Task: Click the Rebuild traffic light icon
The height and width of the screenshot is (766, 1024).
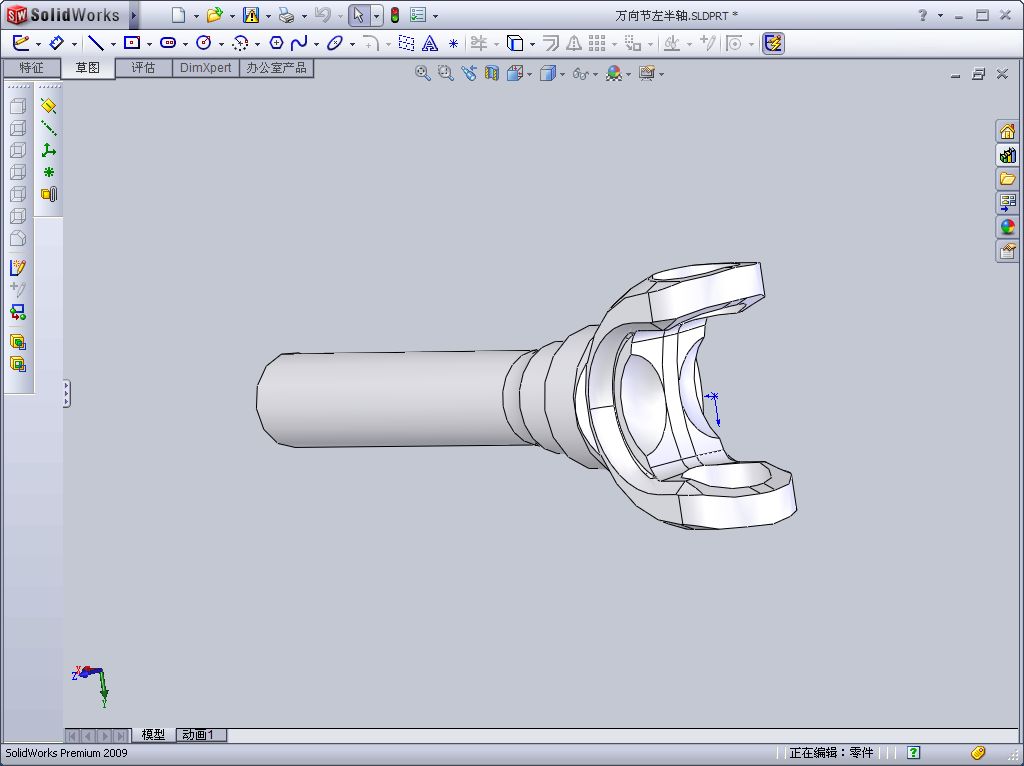Action: [395, 15]
